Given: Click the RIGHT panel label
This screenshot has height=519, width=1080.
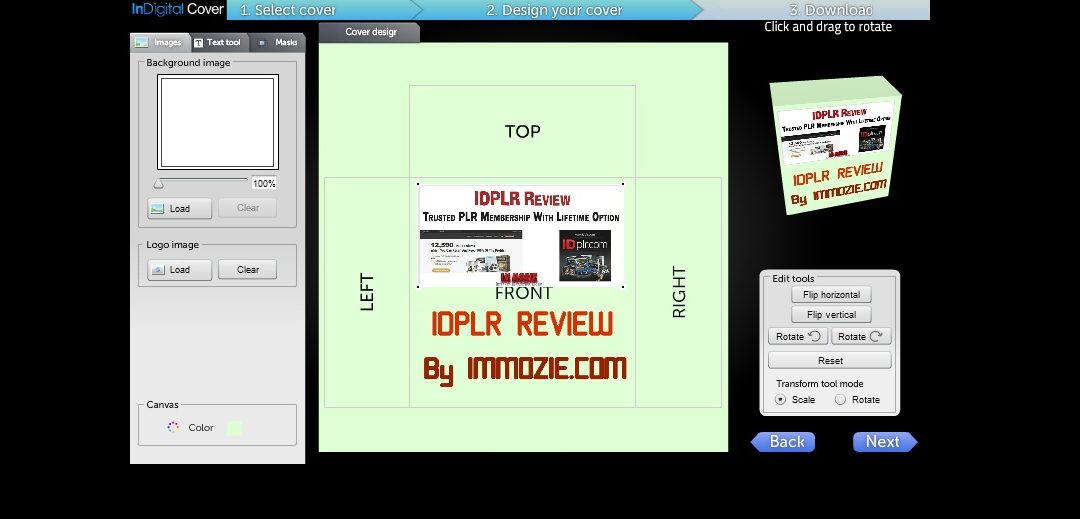Looking at the screenshot, I should point(679,293).
